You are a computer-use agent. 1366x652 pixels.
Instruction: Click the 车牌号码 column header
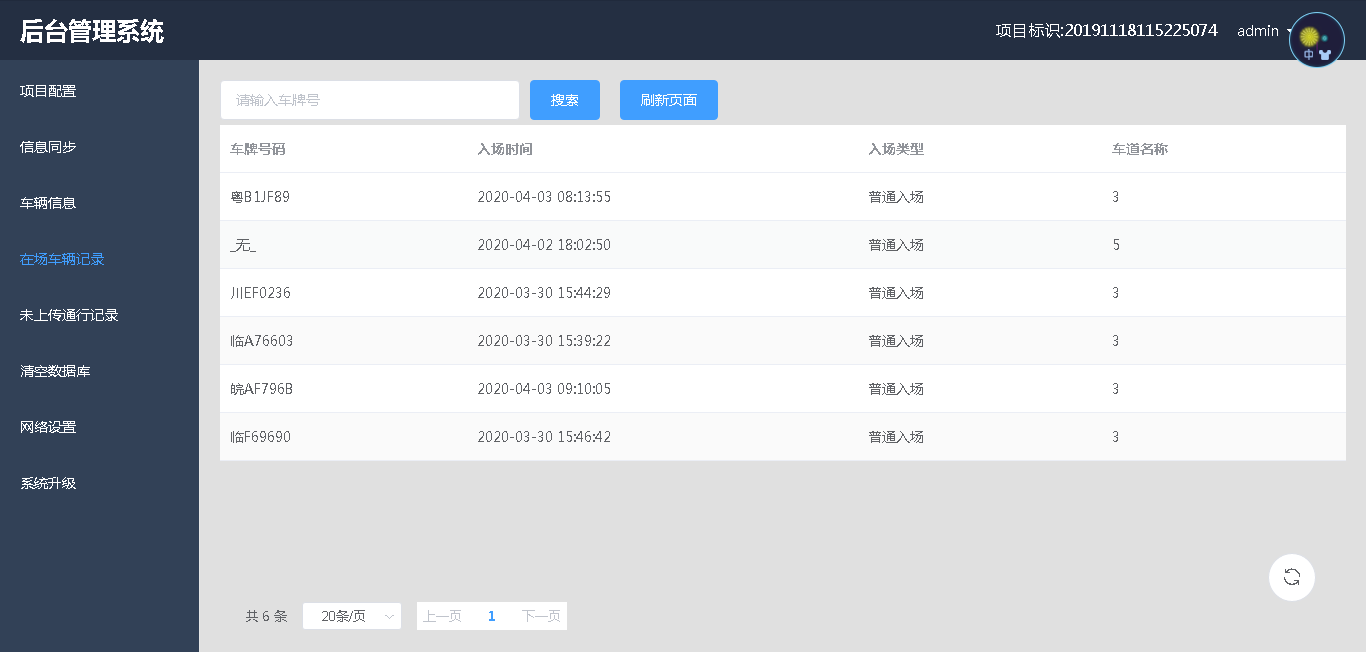pyautogui.click(x=258, y=149)
